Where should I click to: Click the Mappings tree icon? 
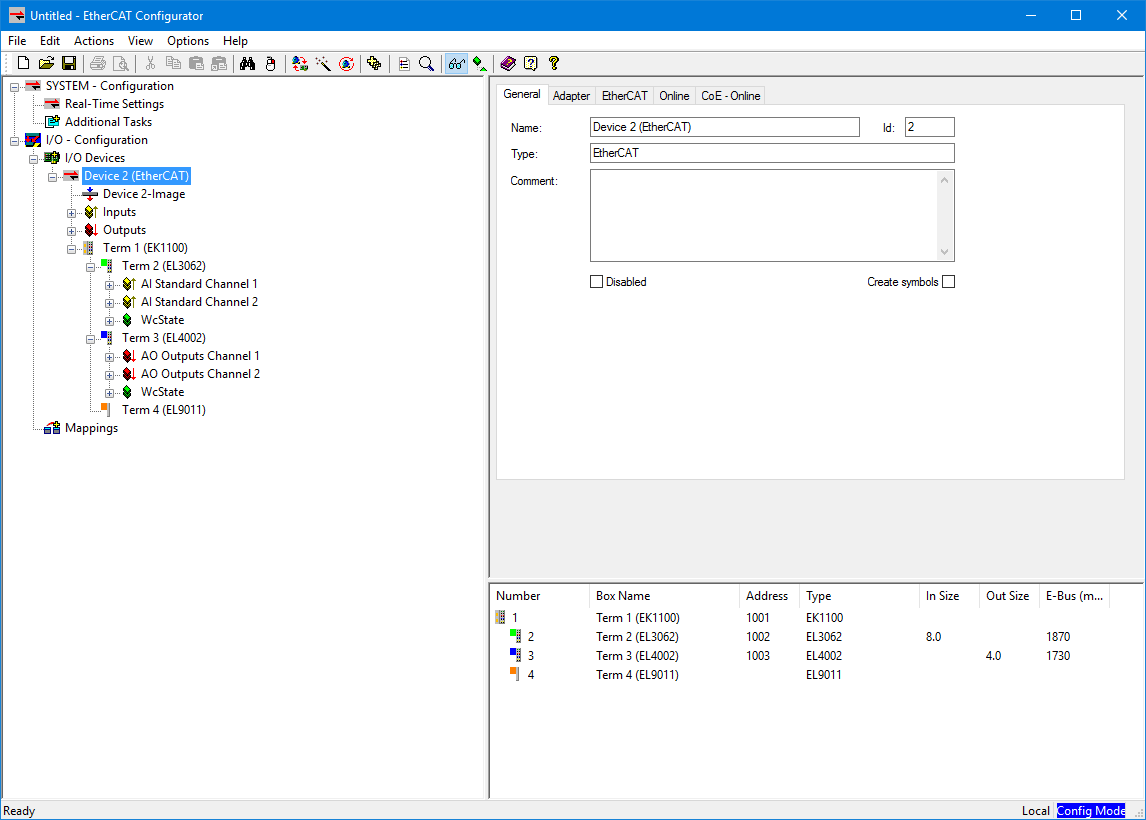coord(52,428)
